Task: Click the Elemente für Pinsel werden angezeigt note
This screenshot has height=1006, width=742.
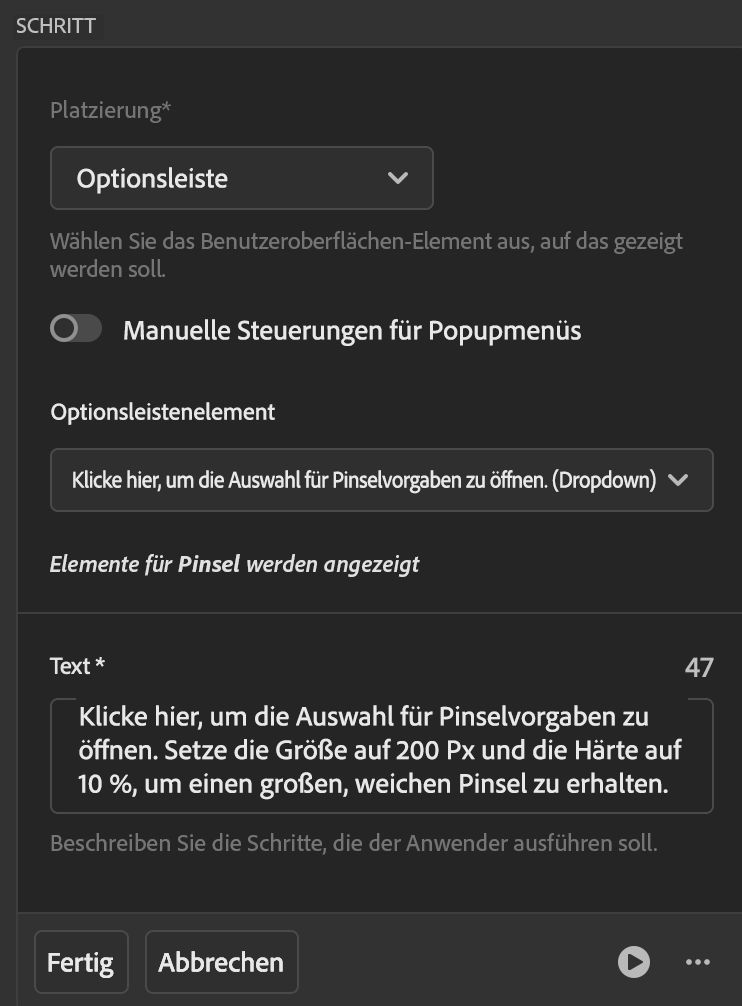Action: coord(235,564)
